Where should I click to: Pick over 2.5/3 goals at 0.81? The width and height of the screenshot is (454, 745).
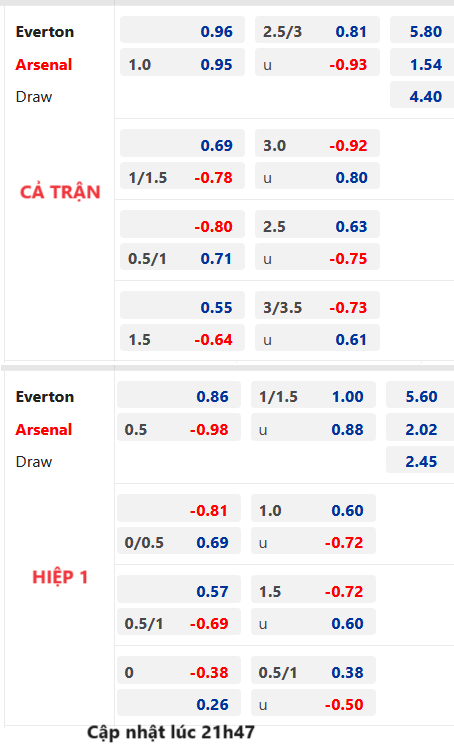coord(317,30)
